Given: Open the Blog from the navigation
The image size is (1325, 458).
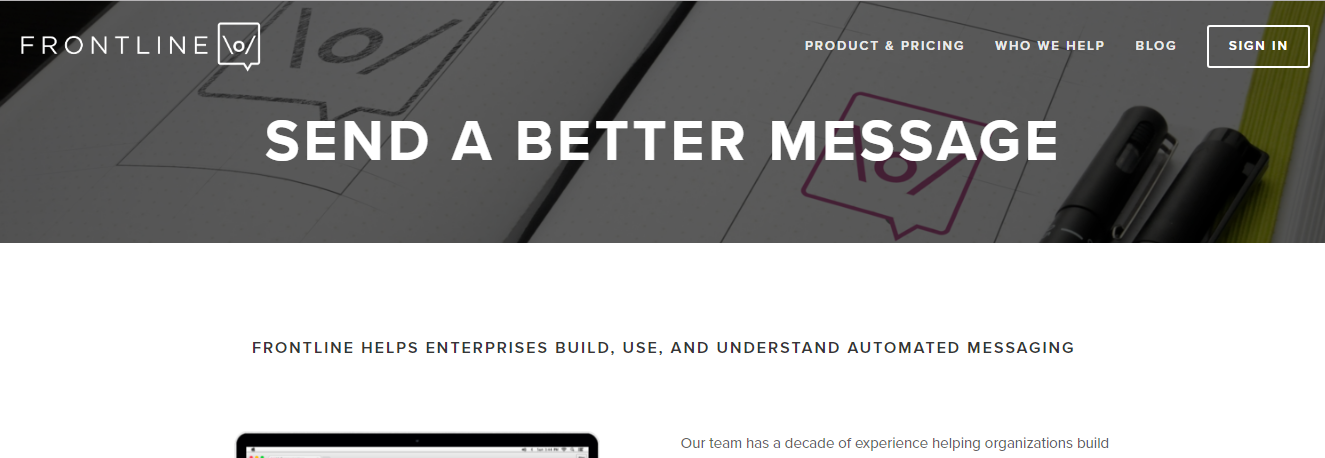Looking at the screenshot, I should pyautogui.click(x=1155, y=46).
